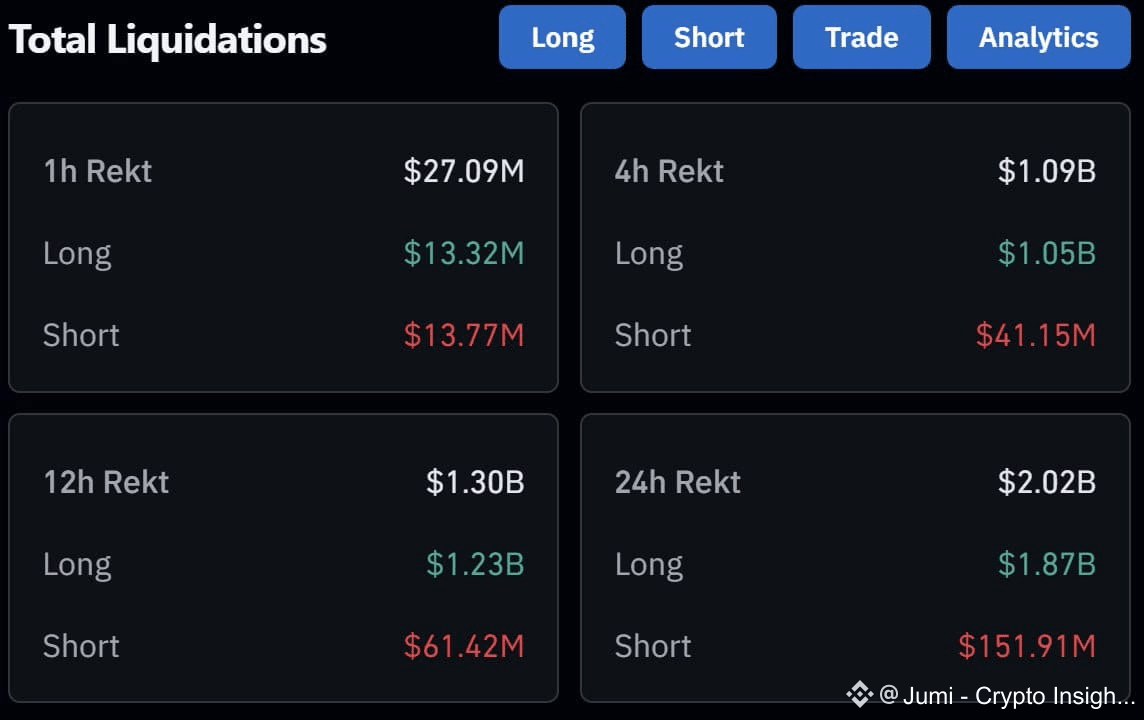
Task: Open the Short button
Action: tap(708, 37)
